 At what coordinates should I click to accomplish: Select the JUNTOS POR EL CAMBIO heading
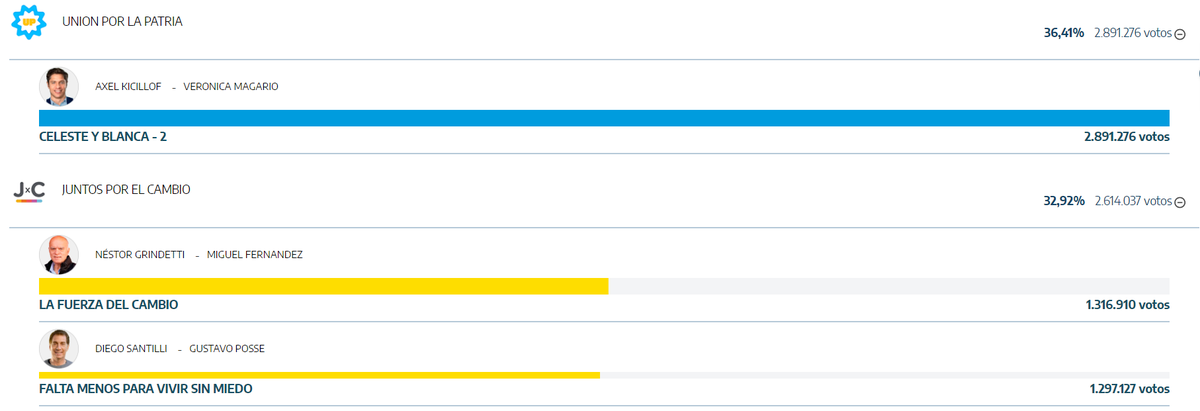pyautogui.click(x=126, y=189)
